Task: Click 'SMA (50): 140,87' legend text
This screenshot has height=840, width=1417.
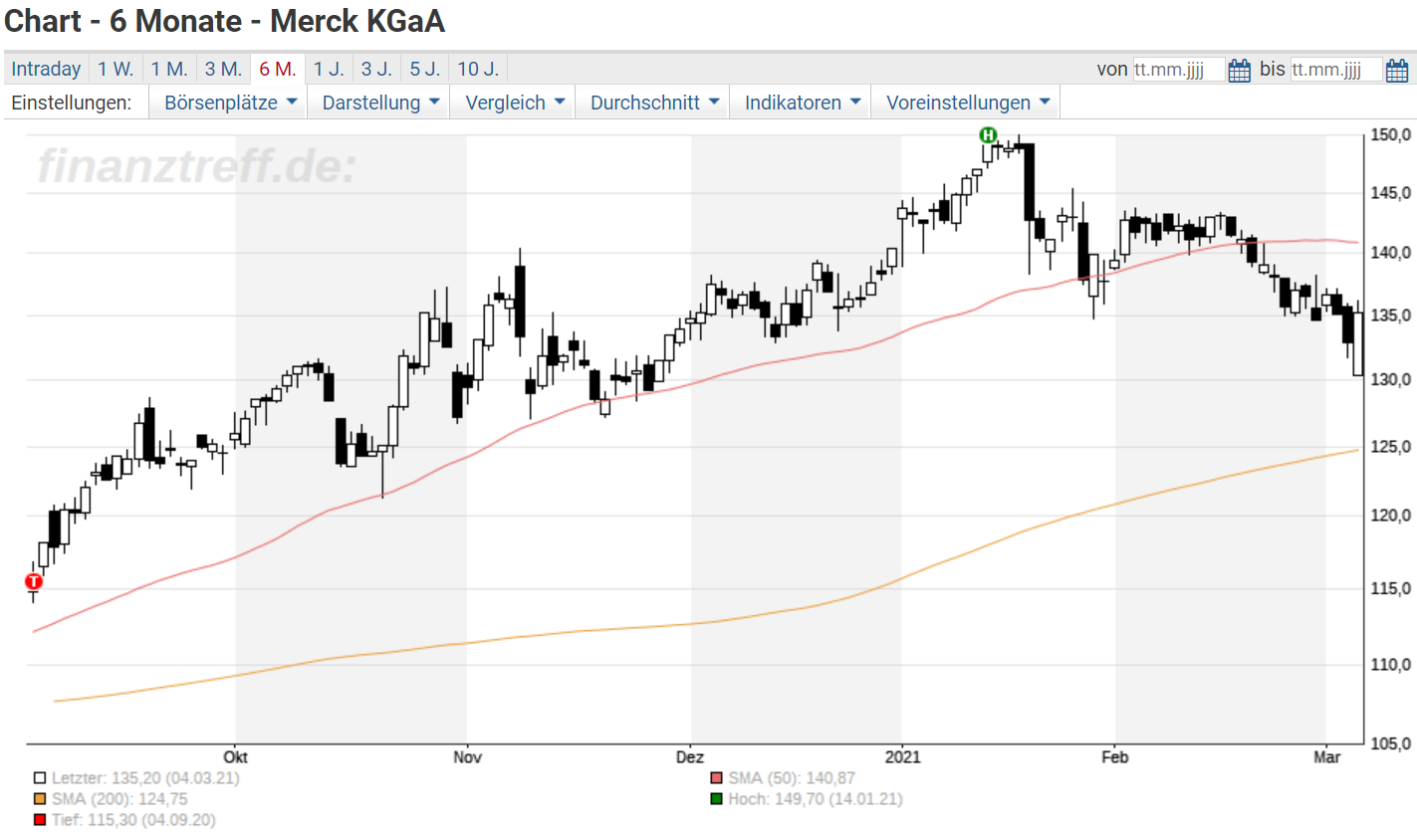Action: pos(792,778)
